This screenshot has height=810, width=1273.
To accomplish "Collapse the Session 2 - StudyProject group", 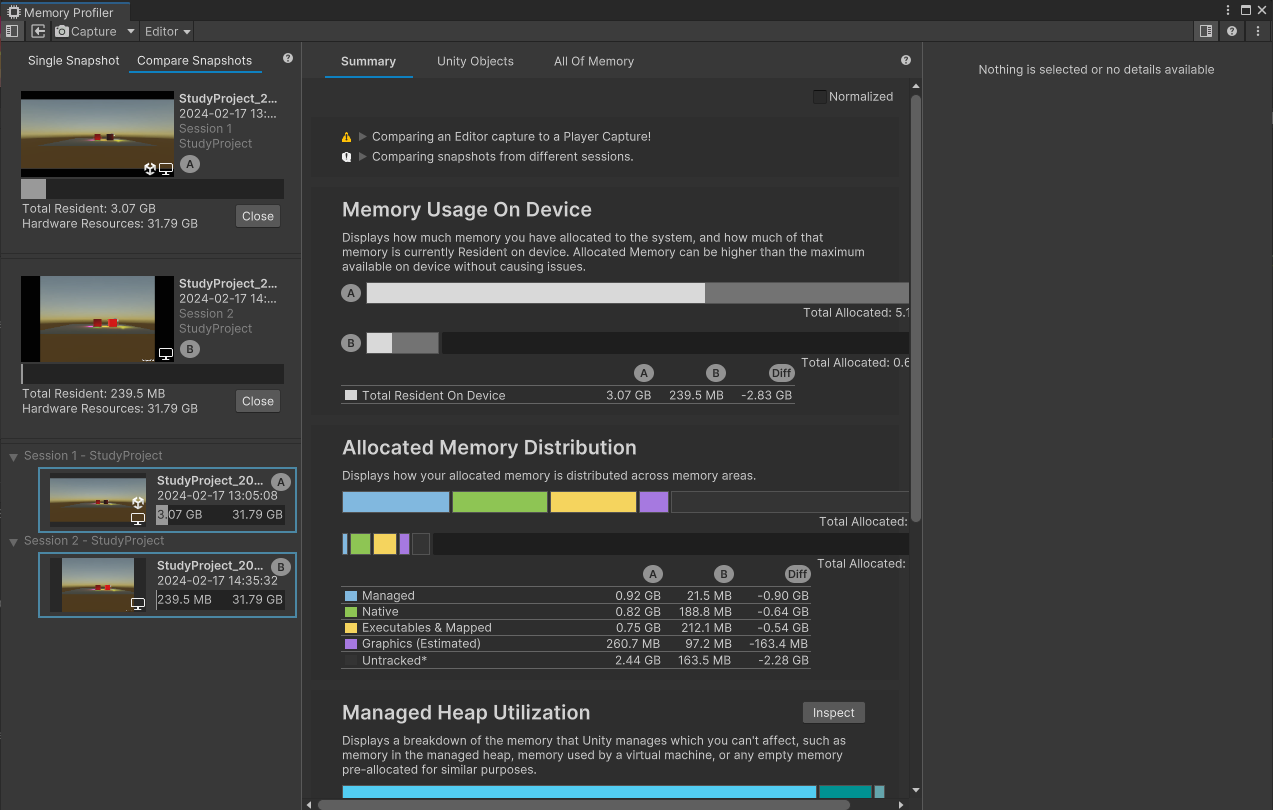I will (x=14, y=541).
